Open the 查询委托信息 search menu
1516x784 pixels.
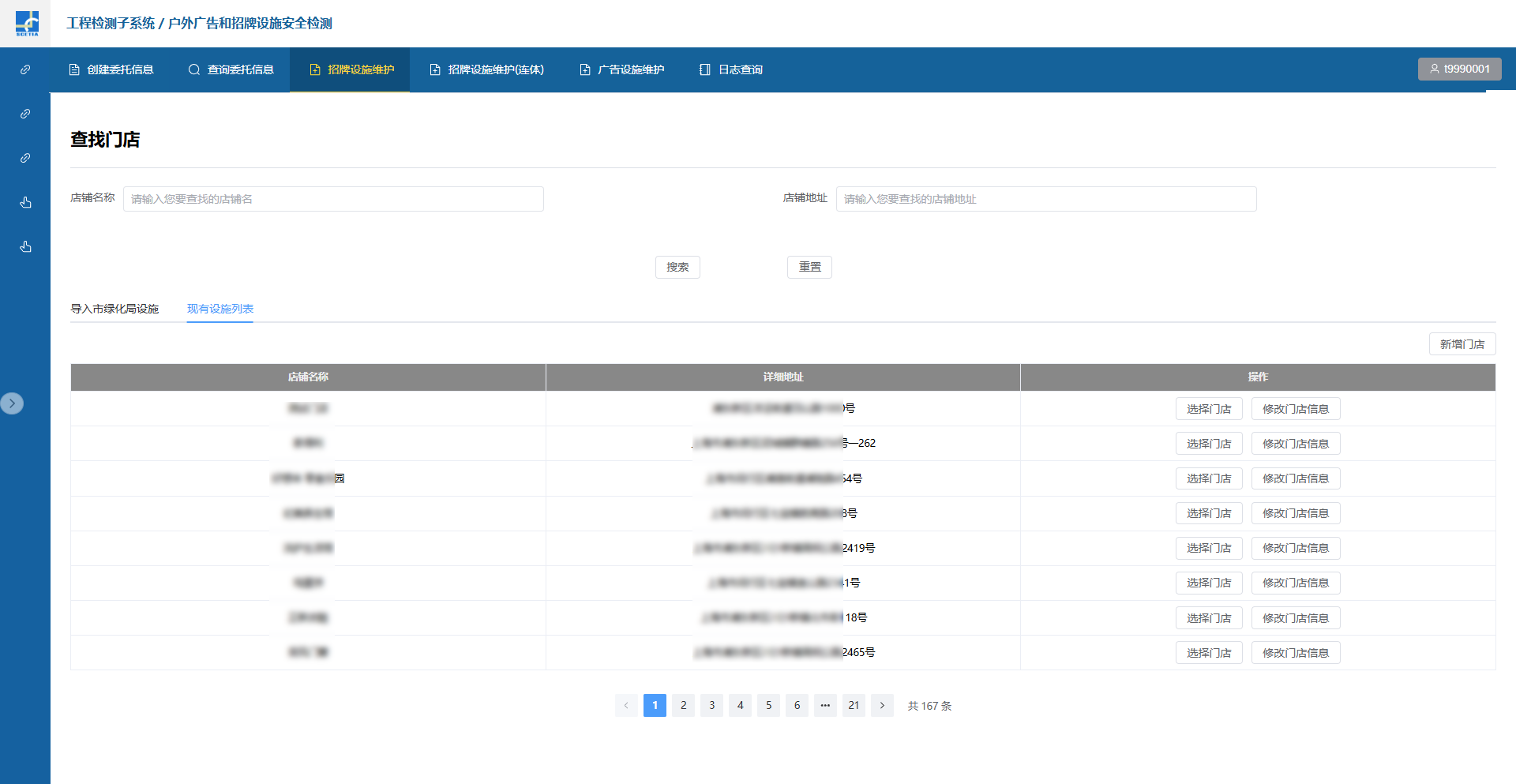tap(231, 69)
